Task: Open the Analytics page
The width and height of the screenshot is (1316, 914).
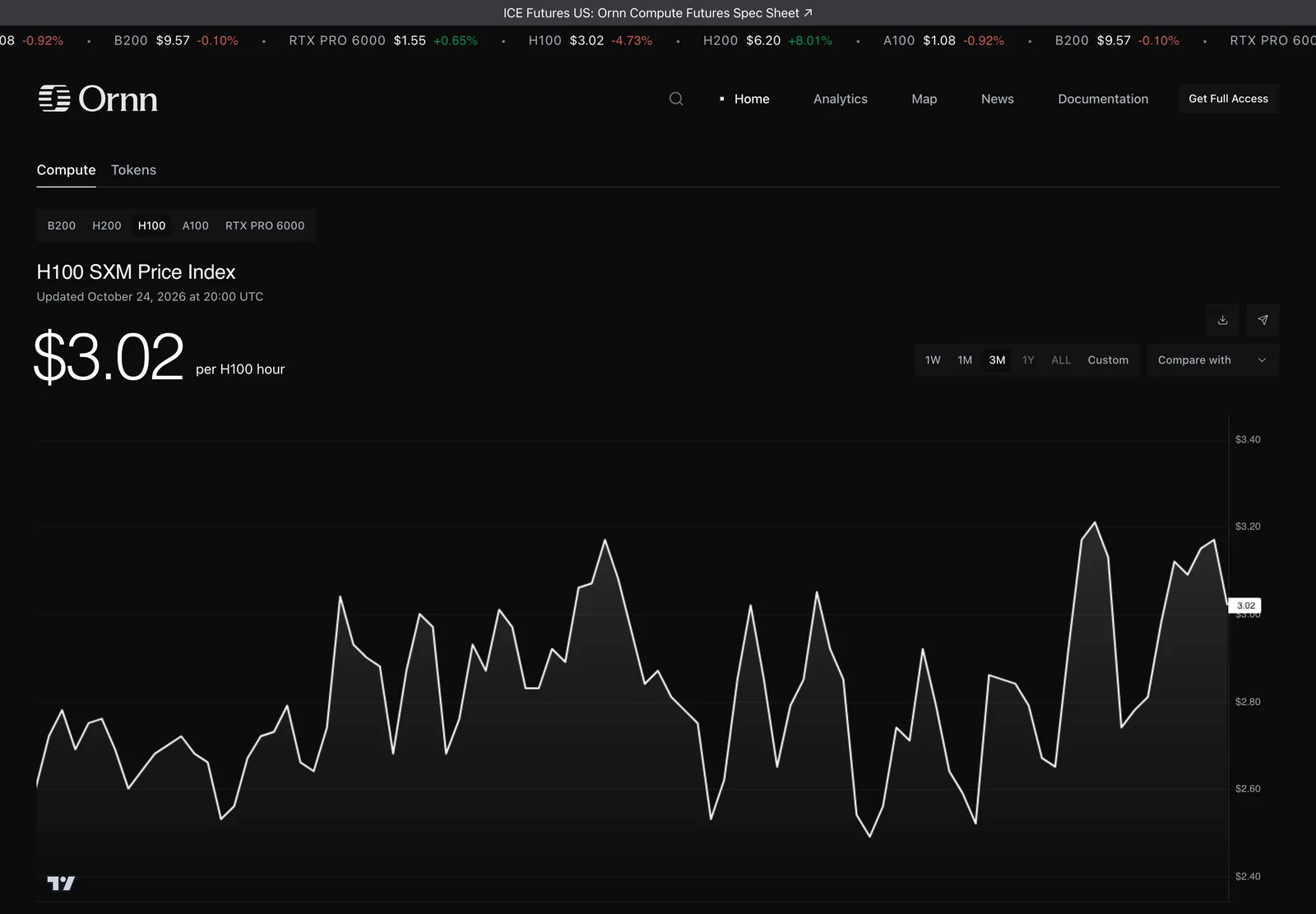Action: click(x=841, y=99)
